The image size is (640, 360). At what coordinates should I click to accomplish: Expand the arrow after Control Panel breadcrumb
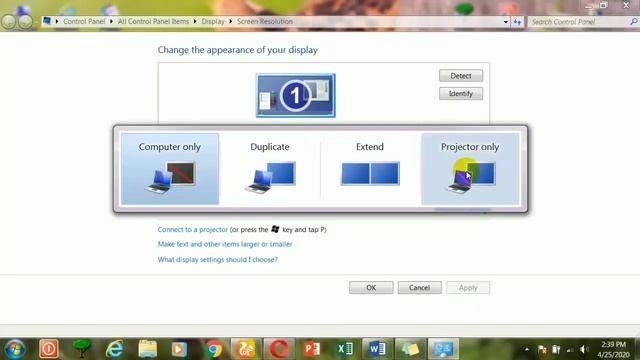coord(111,21)
